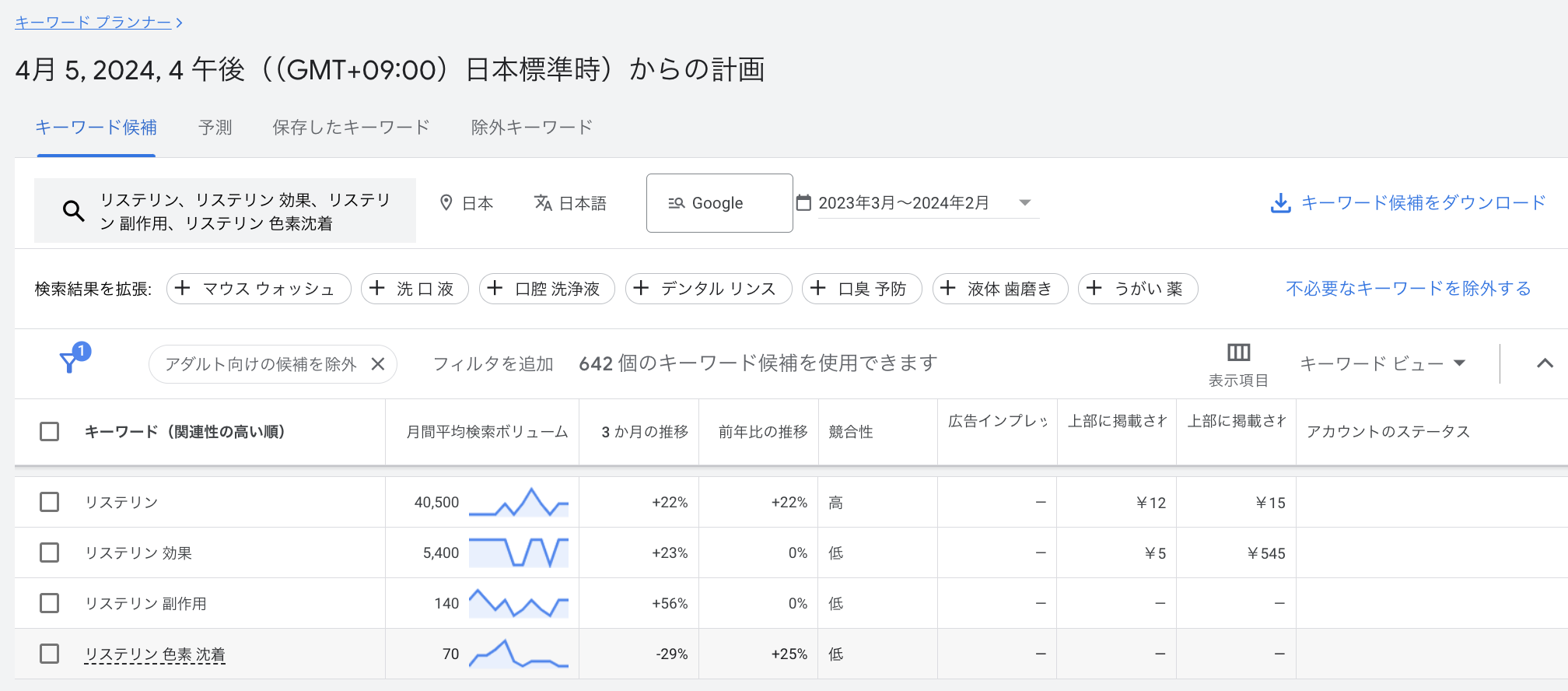Switch to the 予測 tab

pos(215,127)
